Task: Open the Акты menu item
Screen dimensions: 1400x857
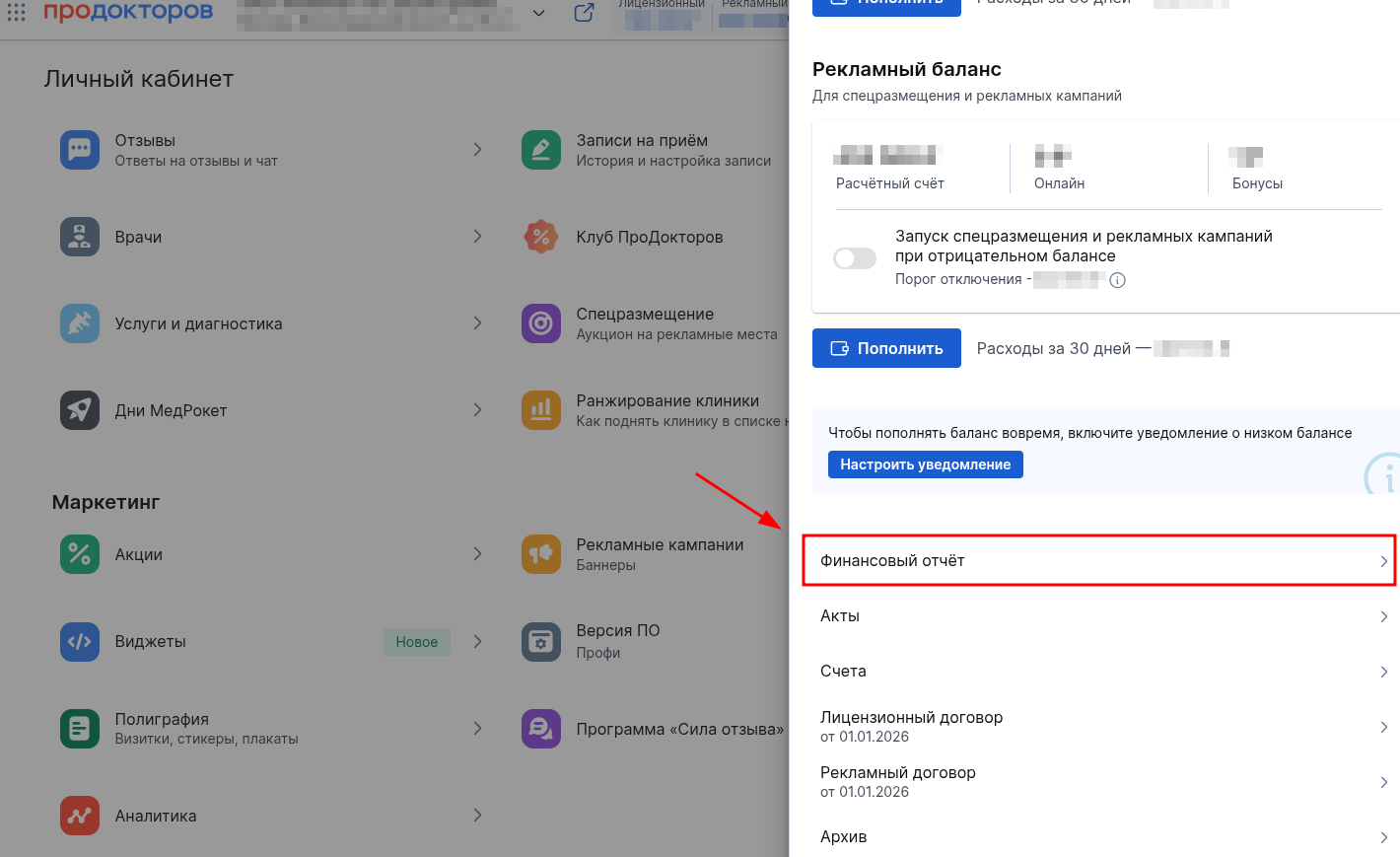Action: pos(1099,616)
